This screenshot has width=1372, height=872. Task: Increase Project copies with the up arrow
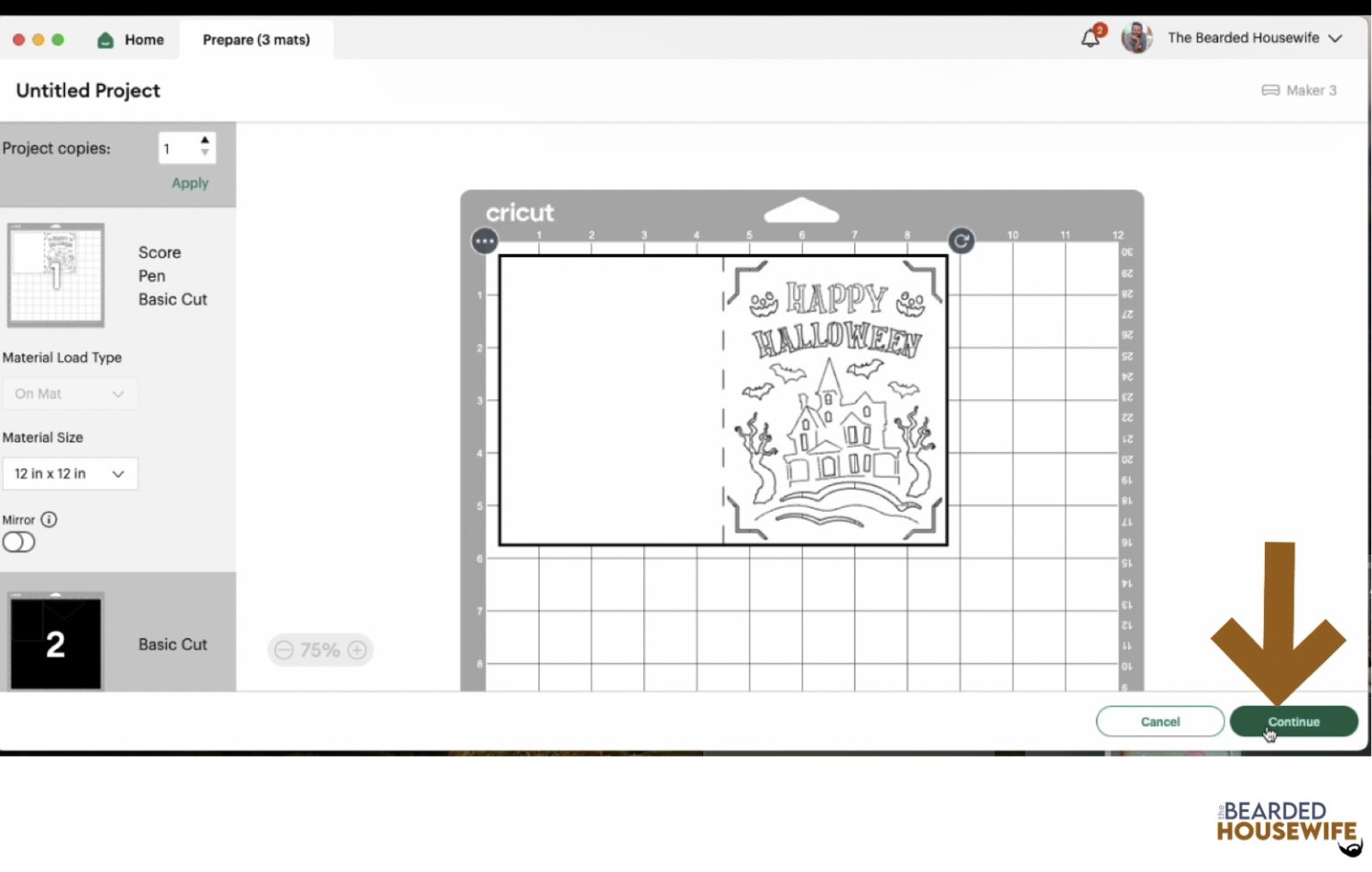pos(205,142)
